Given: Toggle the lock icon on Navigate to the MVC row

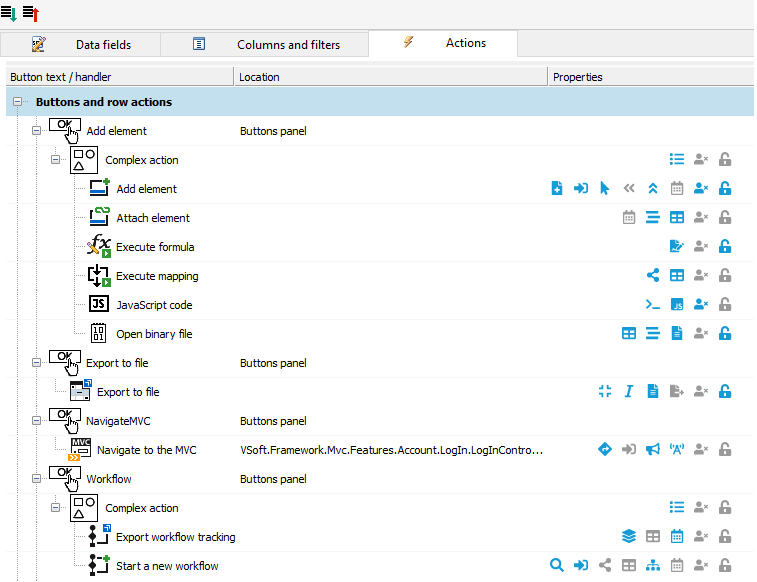Looking at the screenshot, I should coord(725,449).
